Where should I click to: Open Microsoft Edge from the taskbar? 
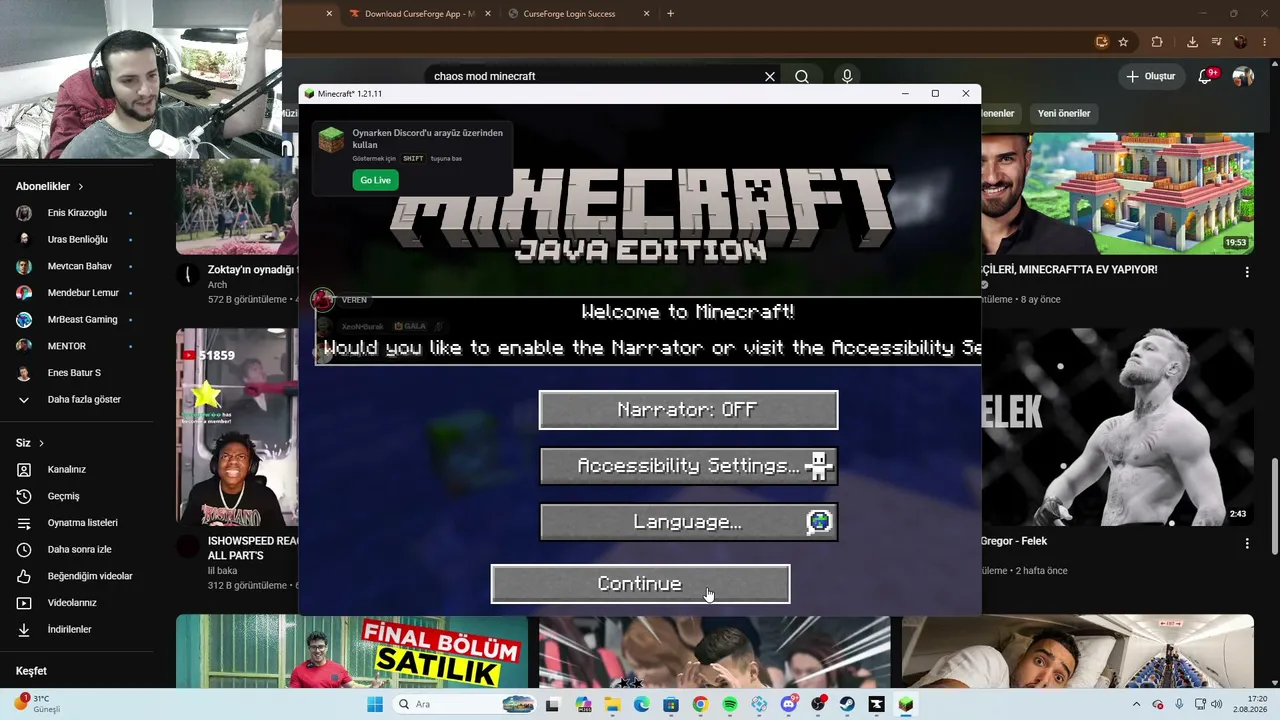click(641, 705)
